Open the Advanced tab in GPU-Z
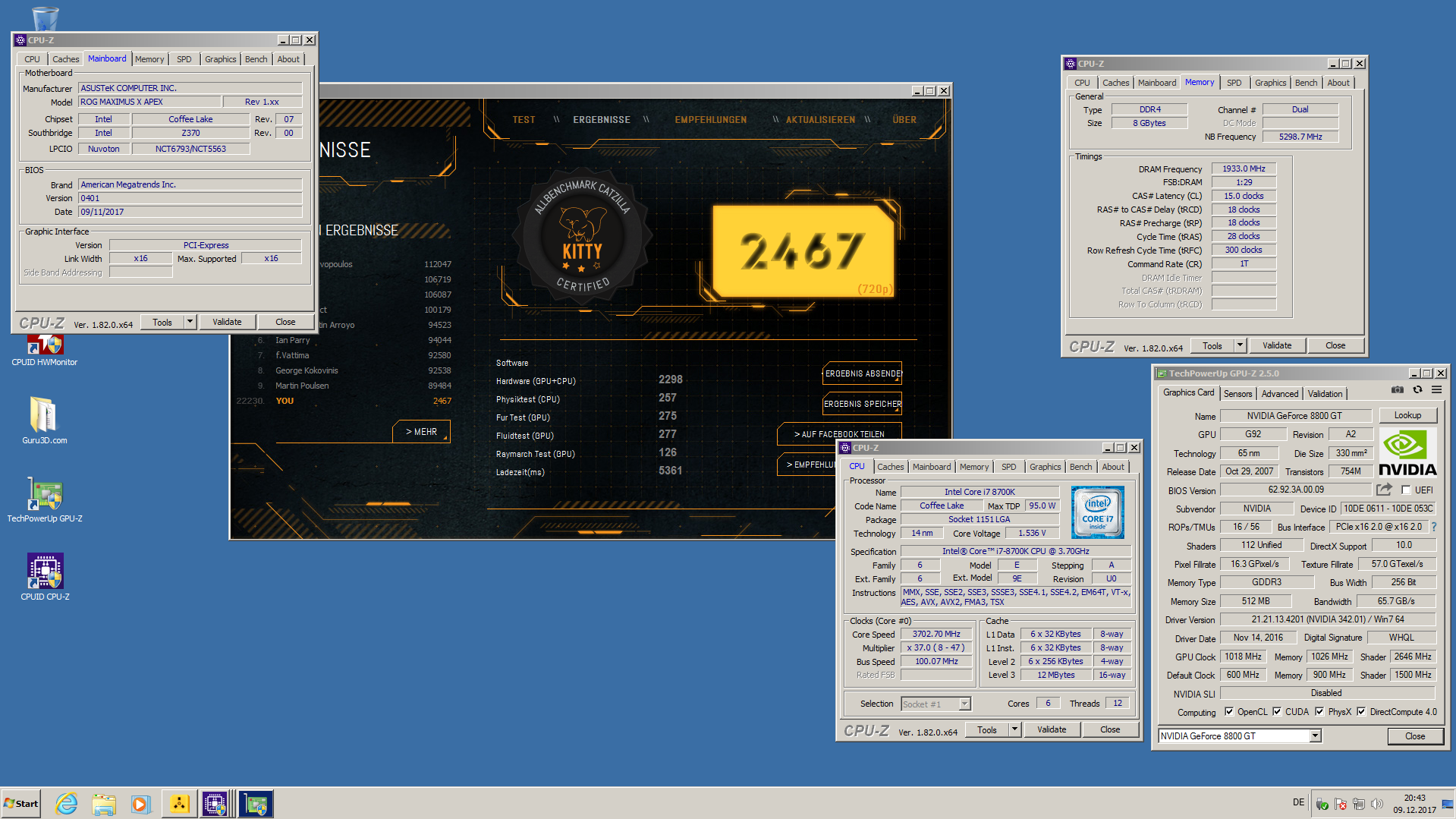The image size is (1456, 819). pos(1280,394)
